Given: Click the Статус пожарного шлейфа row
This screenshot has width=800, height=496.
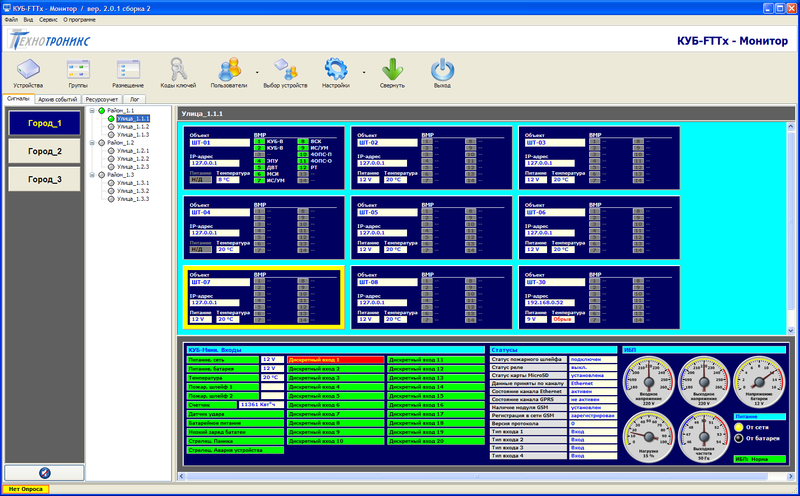Looking at the screenshot, I should [x=553, y=359].
